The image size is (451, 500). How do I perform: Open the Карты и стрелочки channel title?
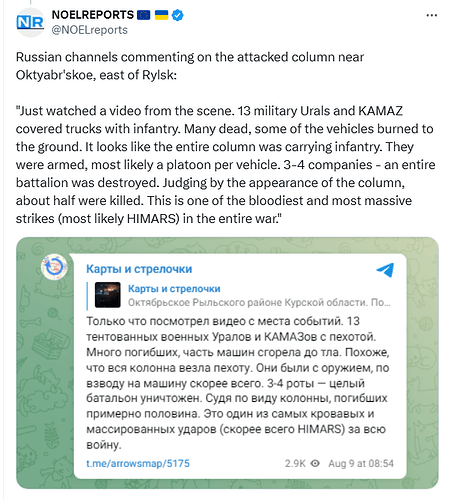coord(139,269)
